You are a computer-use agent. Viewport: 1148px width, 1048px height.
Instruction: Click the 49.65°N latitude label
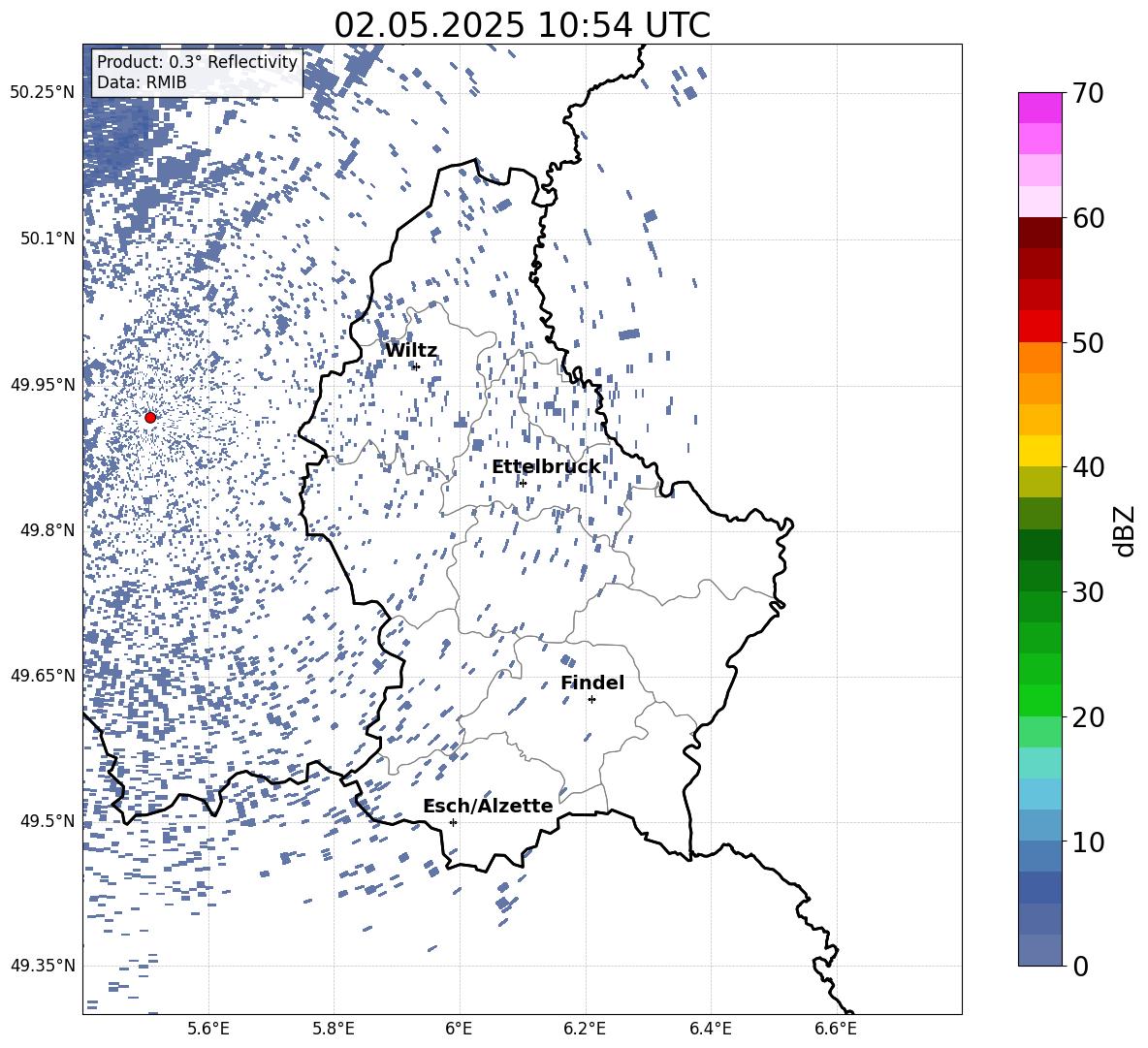pos(43,675)
